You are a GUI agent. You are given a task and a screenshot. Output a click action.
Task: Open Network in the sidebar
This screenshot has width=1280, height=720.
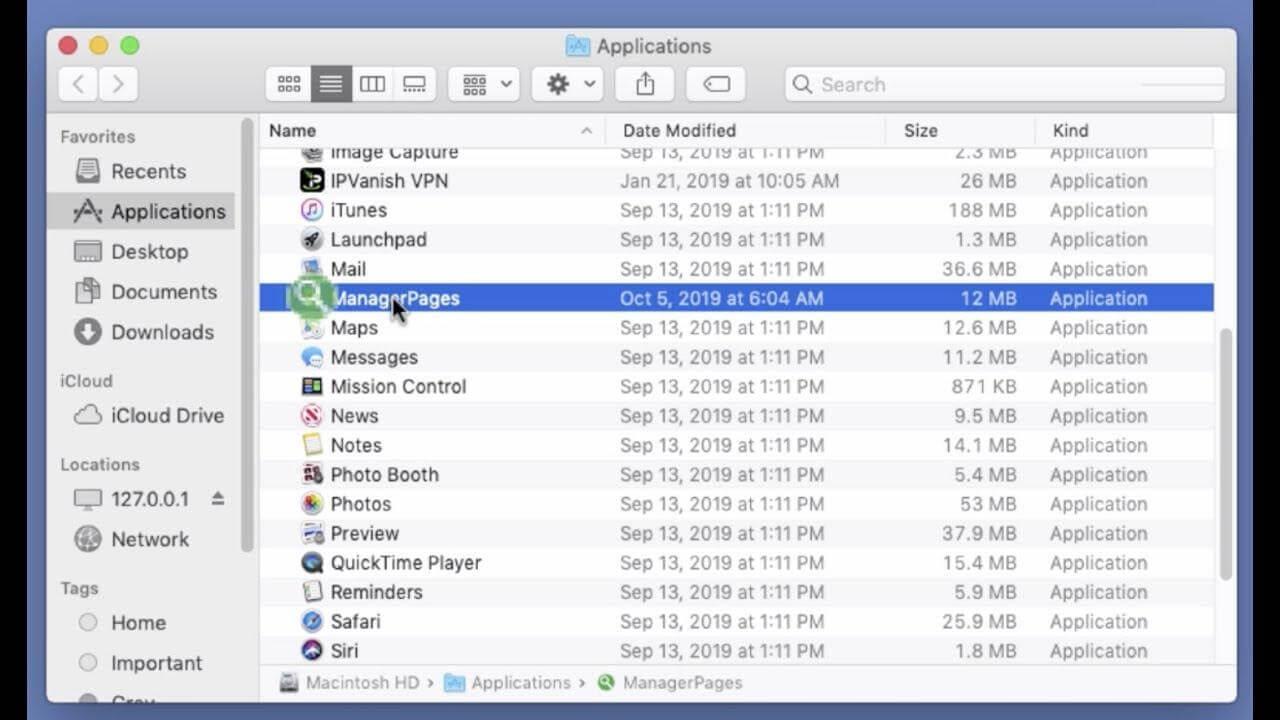140,539
